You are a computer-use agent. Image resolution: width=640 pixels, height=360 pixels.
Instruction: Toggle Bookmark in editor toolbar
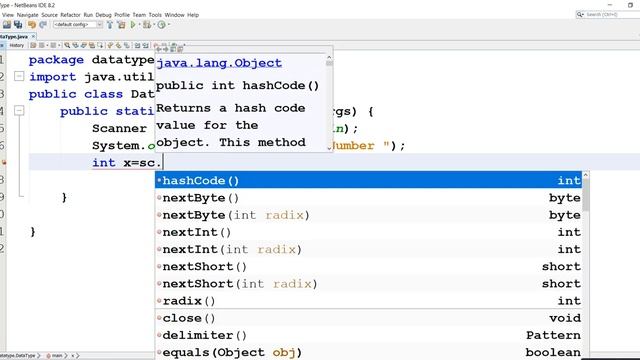tap(127, 45)
